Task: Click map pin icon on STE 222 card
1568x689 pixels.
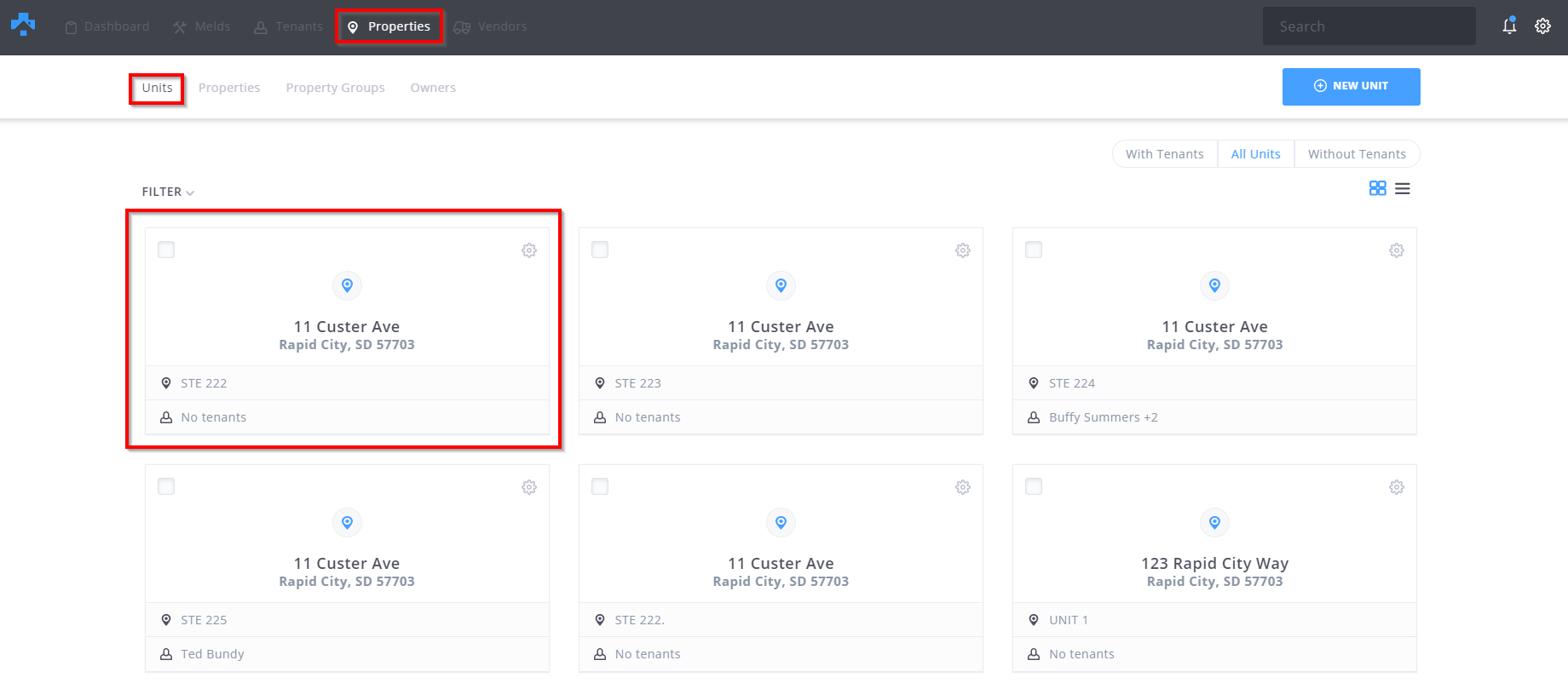Action: pos(347,285)
